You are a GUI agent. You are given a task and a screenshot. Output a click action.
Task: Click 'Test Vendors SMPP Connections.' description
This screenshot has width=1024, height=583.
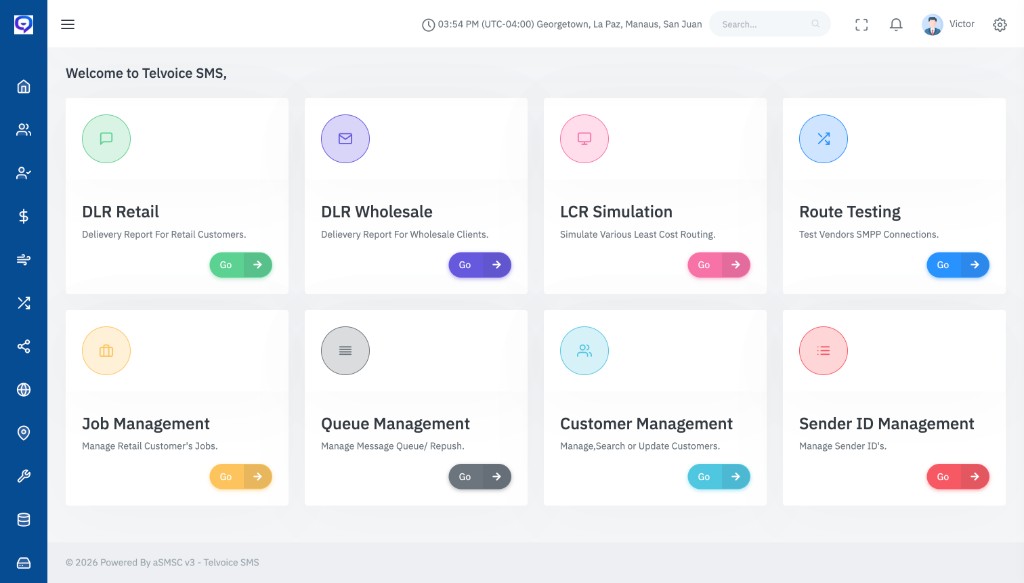coord(869,234)
